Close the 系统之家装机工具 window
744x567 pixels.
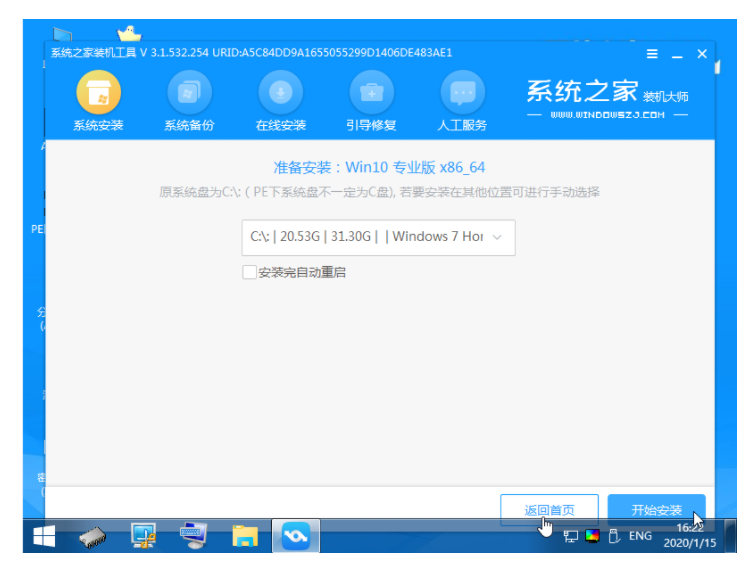pyautogui.click(x=702, y=54)
